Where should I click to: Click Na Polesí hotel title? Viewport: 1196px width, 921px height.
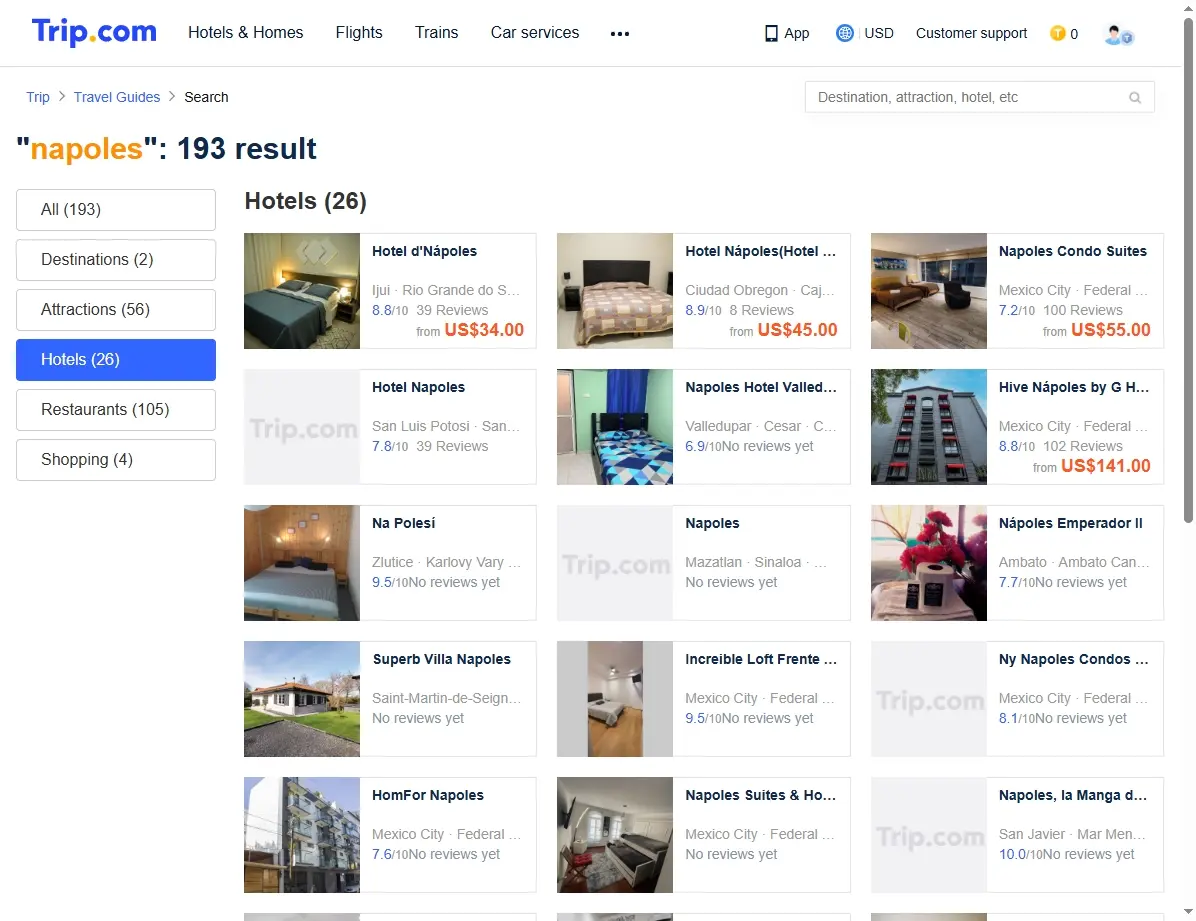[403, 523]
